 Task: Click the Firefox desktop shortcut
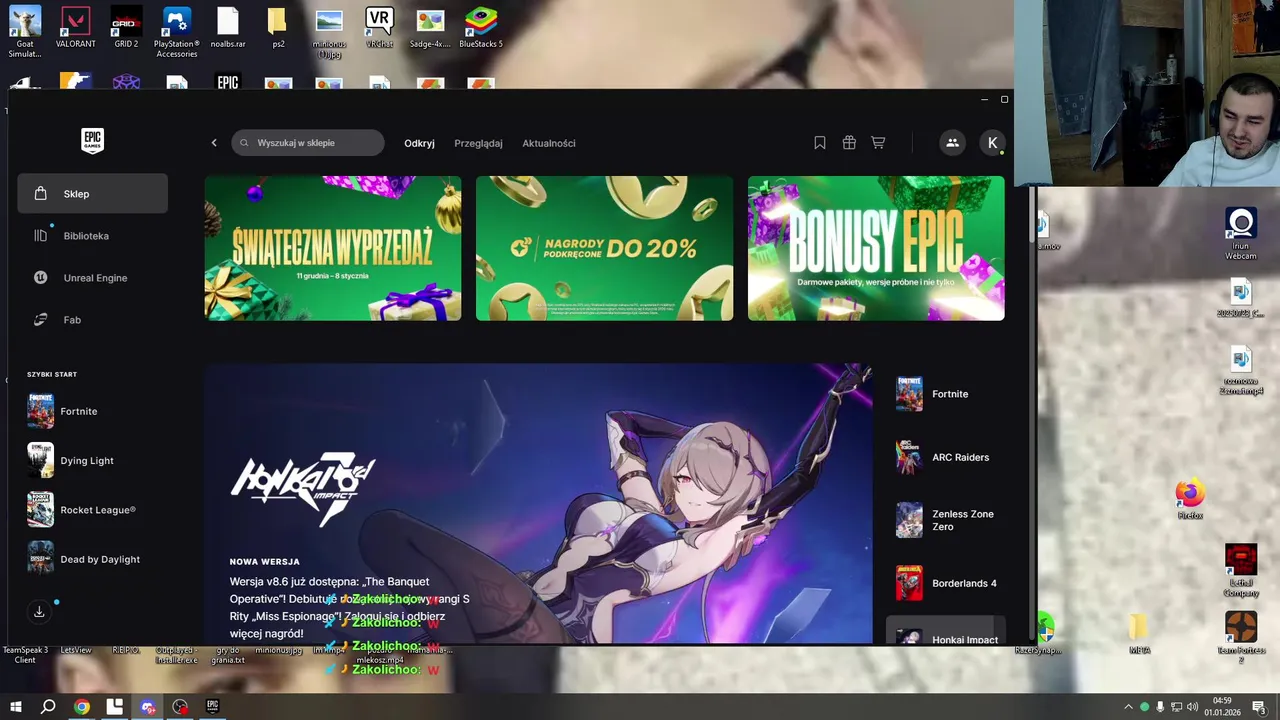click(1190, 499)
